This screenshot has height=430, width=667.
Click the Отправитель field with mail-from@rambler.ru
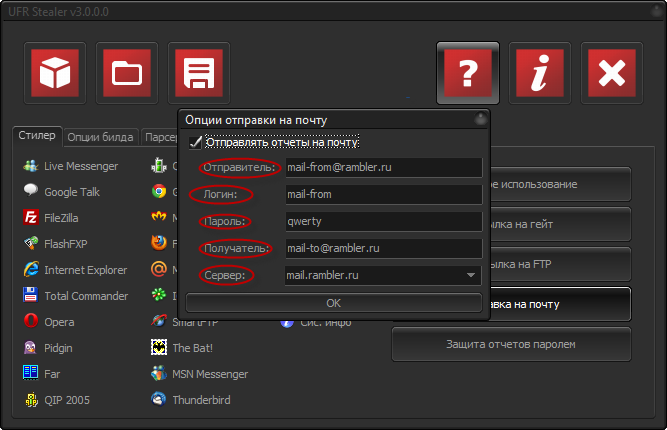[384, 168]
